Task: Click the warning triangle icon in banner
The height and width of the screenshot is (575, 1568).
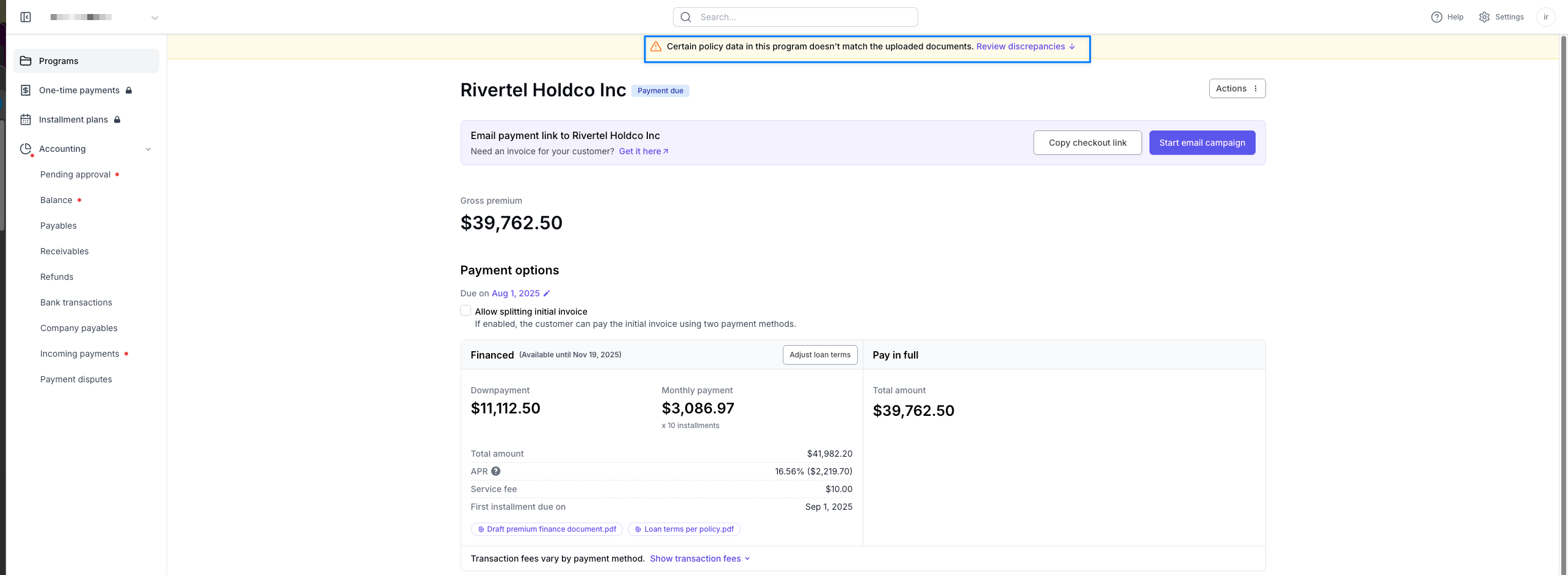Action: [x=656, y=46]
